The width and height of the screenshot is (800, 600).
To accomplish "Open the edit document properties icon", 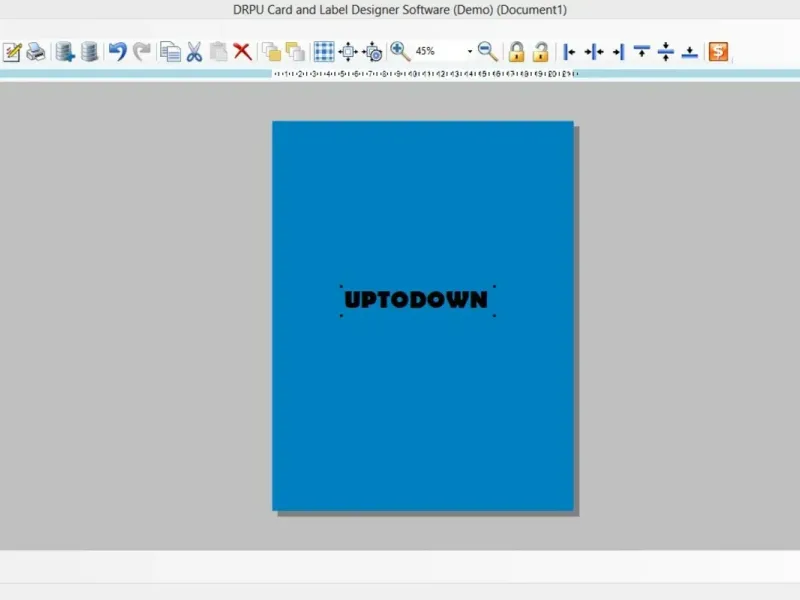I will point(12,52).
